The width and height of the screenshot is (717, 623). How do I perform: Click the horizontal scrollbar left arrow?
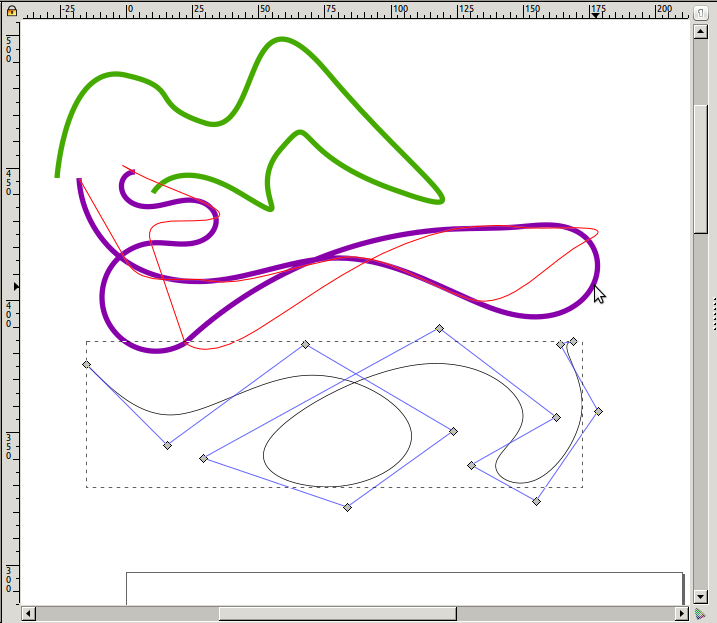pyautogui.click(x=29, y=613)
